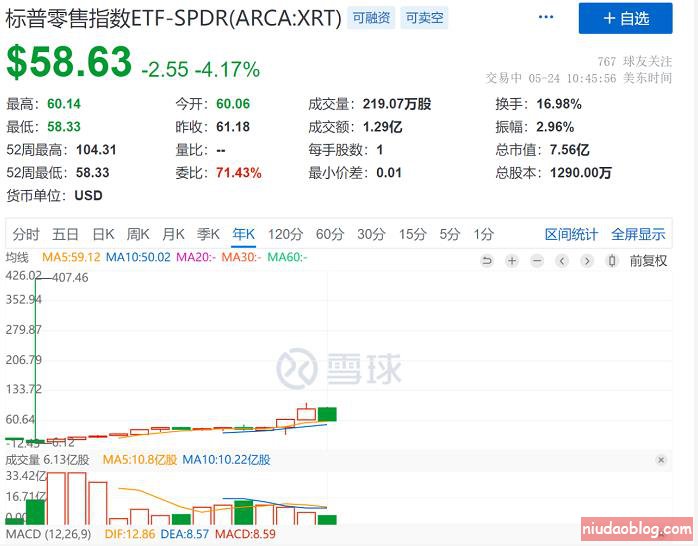Click MA60 moving average label

(x=287, y=257)
